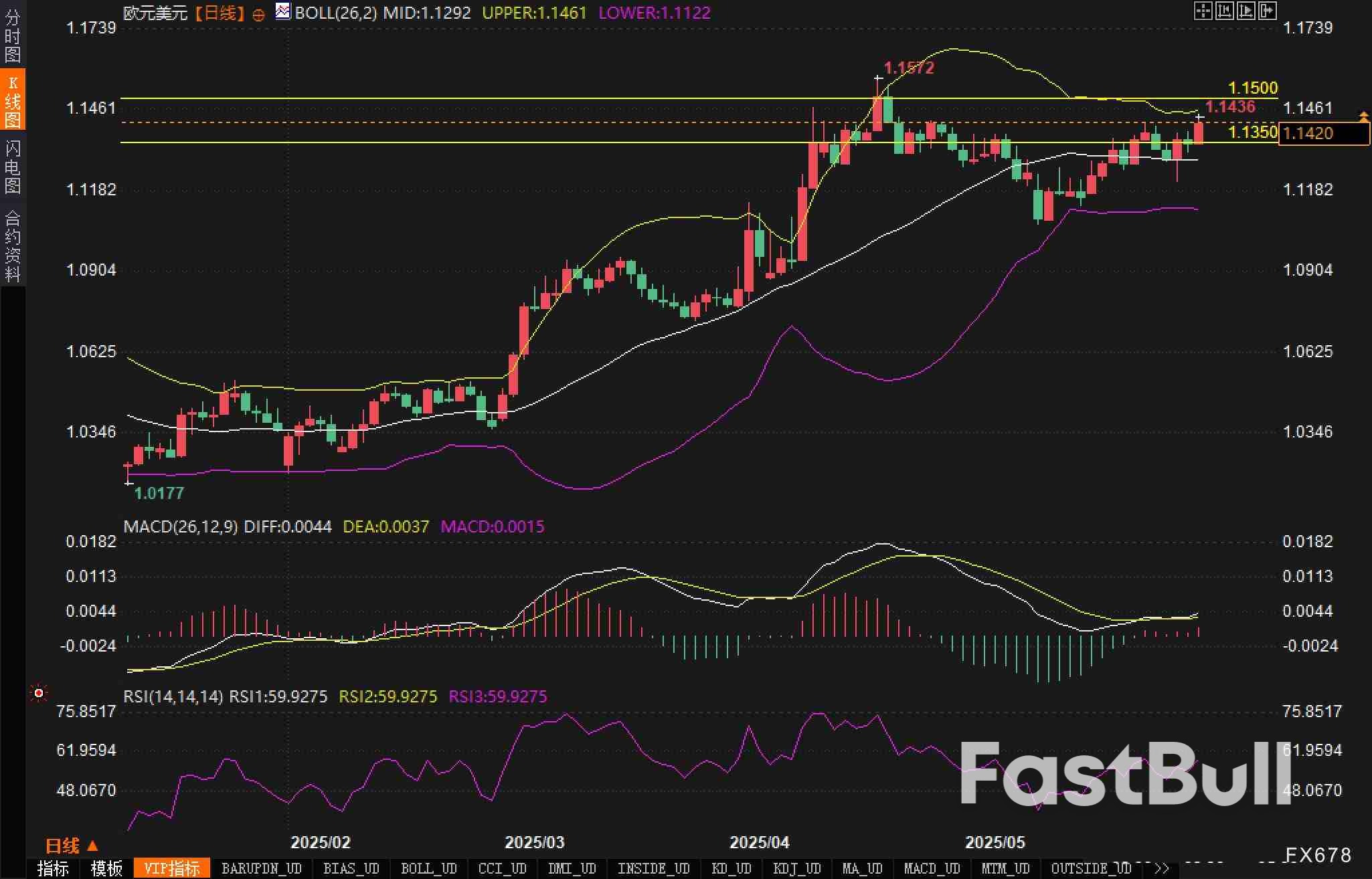Toggle the MACD_UD indicator at bottom bar
Screen dimensions: 1372x879
[x=932, y=868]
